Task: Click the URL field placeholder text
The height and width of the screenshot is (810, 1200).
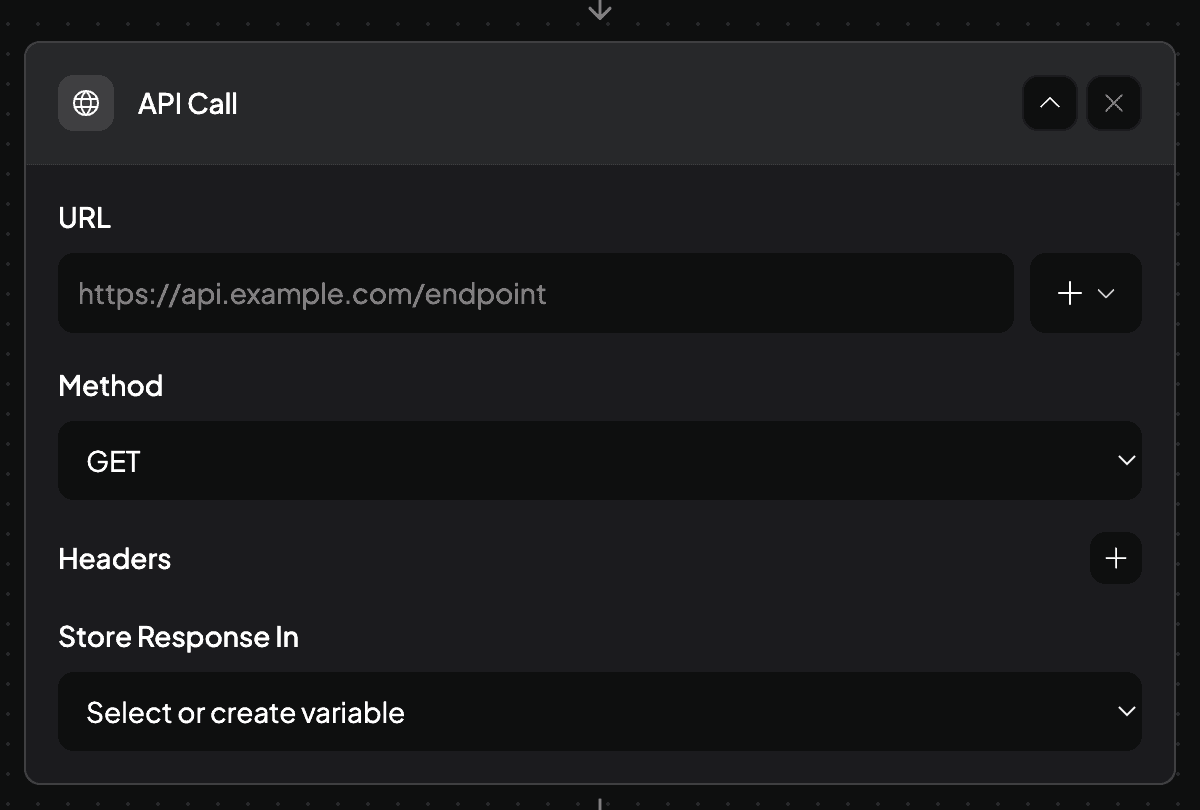Action: [312, 293]
